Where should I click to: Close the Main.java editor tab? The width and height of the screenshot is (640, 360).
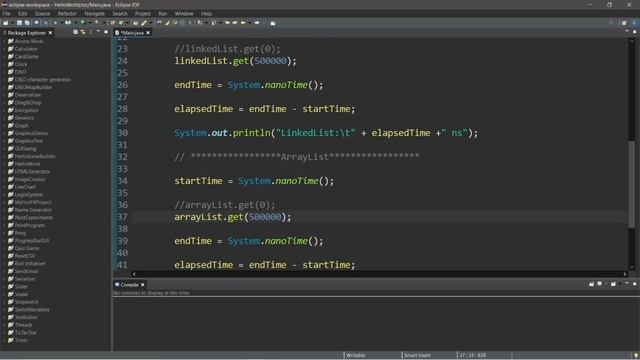148,33
